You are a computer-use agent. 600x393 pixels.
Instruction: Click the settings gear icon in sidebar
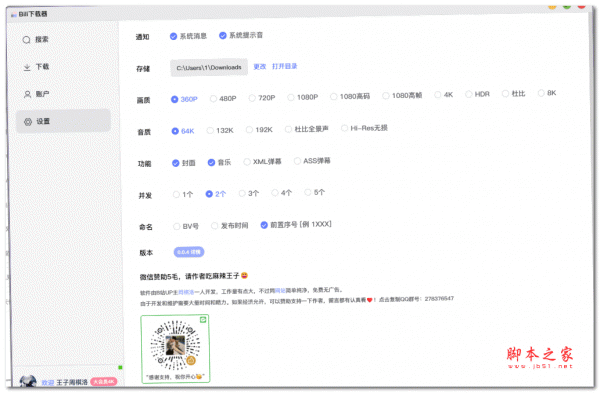point(28,122)
